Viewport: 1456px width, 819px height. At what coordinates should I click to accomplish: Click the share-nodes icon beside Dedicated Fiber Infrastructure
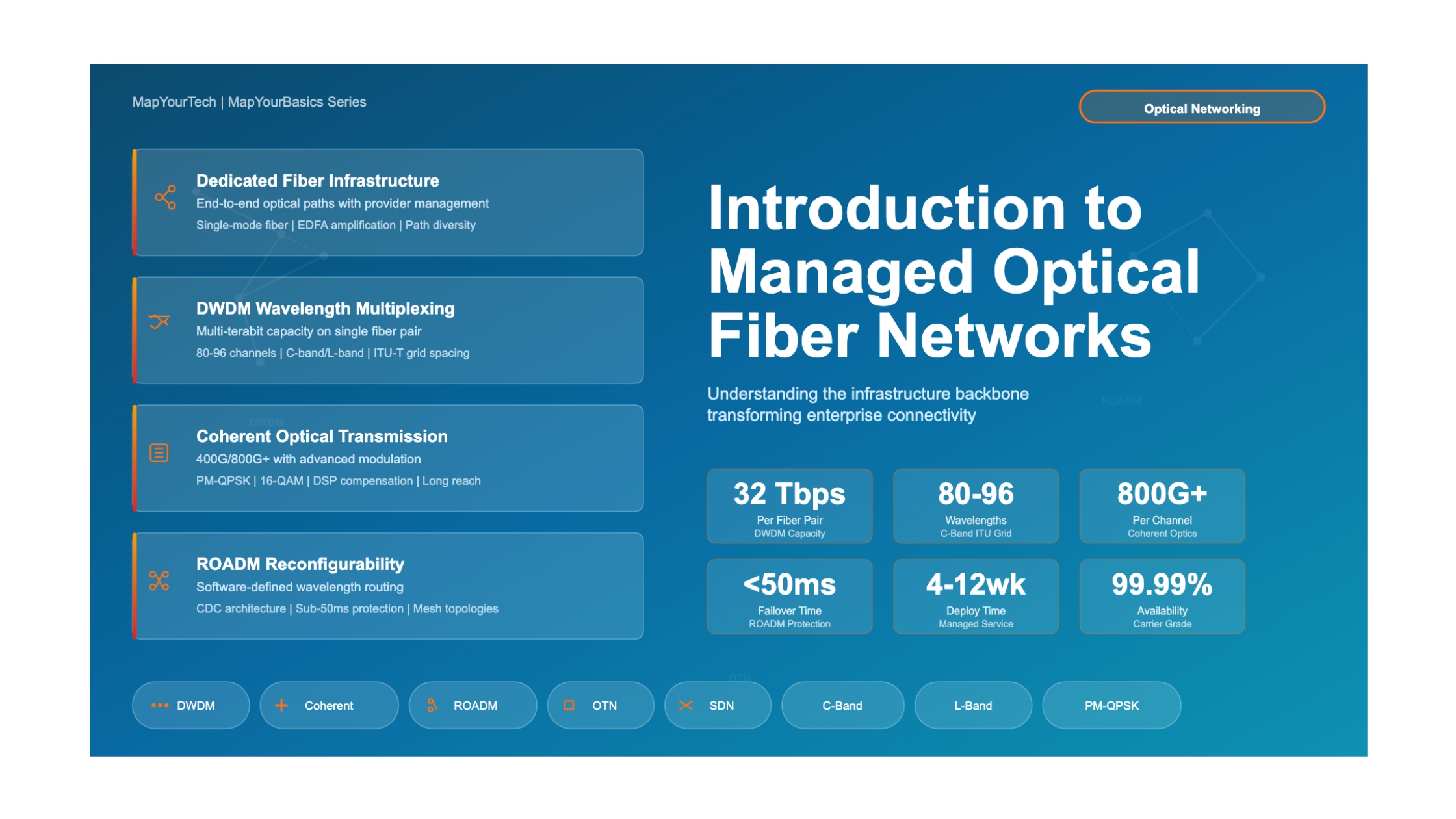[166, 198]
